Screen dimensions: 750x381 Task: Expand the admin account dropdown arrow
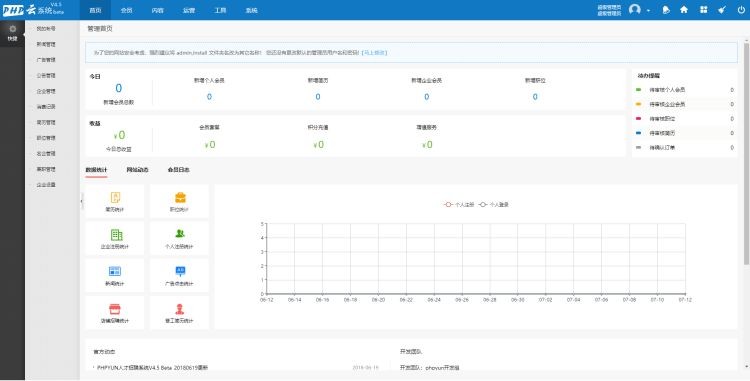tap(649, 11)
